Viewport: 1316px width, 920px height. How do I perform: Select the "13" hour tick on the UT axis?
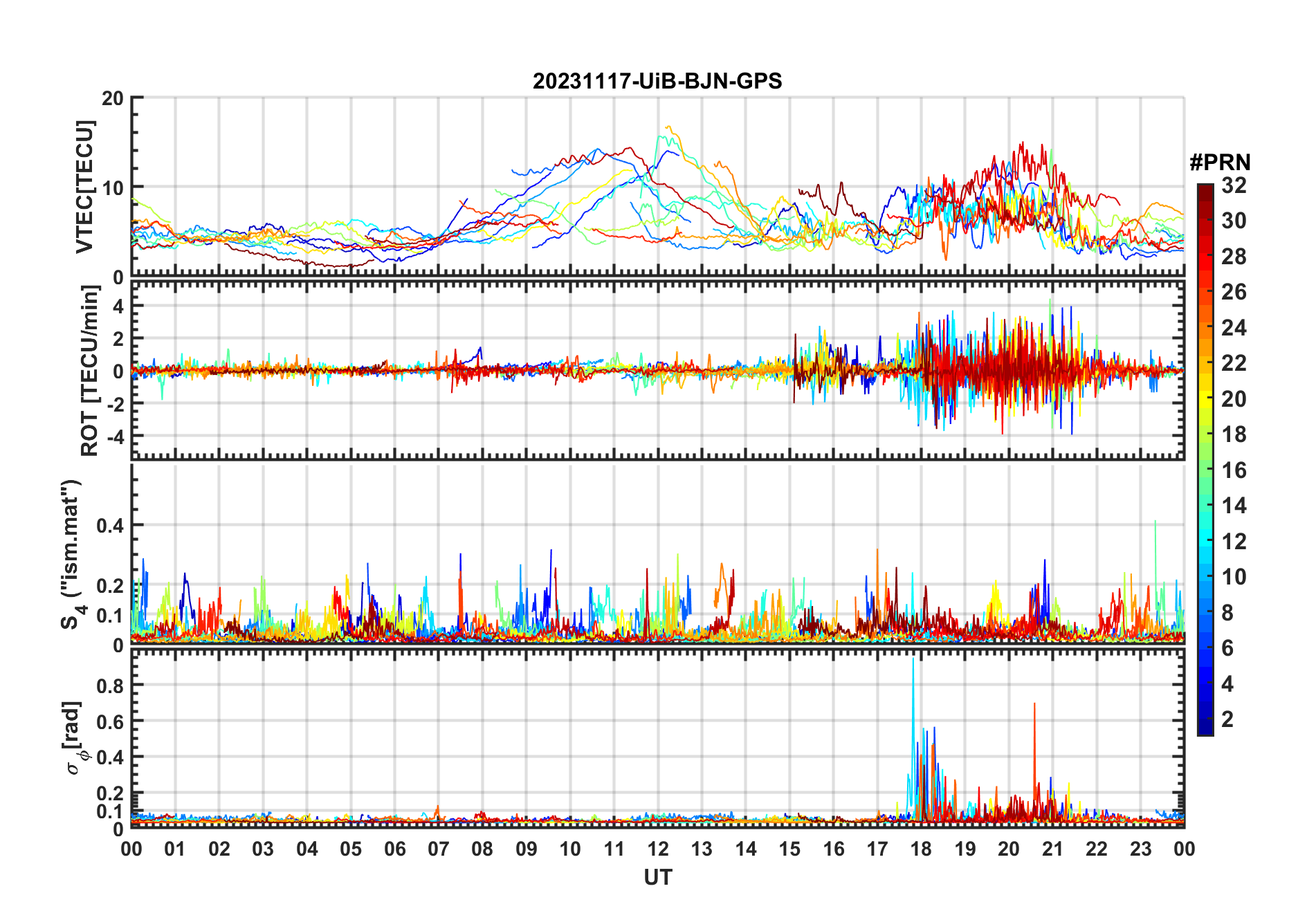[x=702, y=849]
